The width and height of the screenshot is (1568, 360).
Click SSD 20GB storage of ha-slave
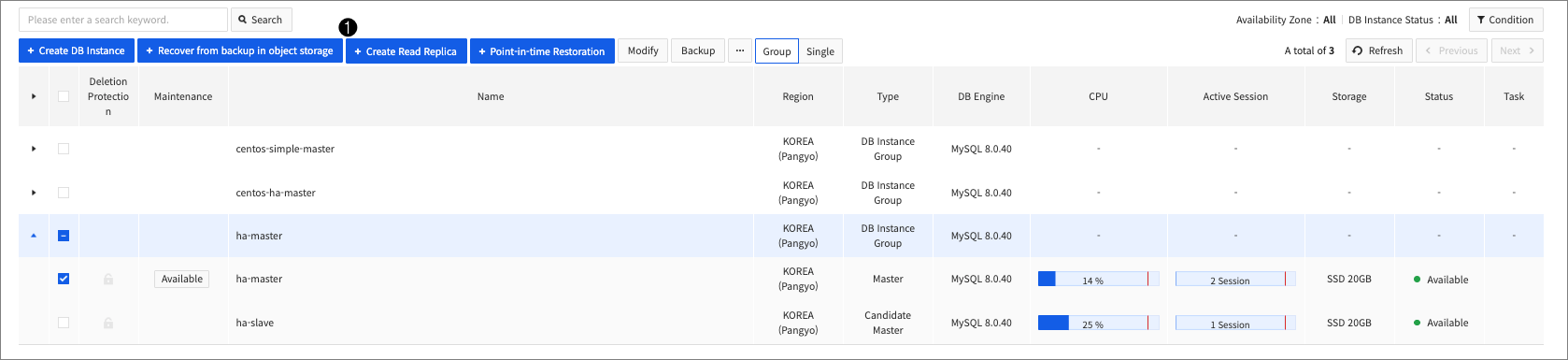click(1349, 323)
